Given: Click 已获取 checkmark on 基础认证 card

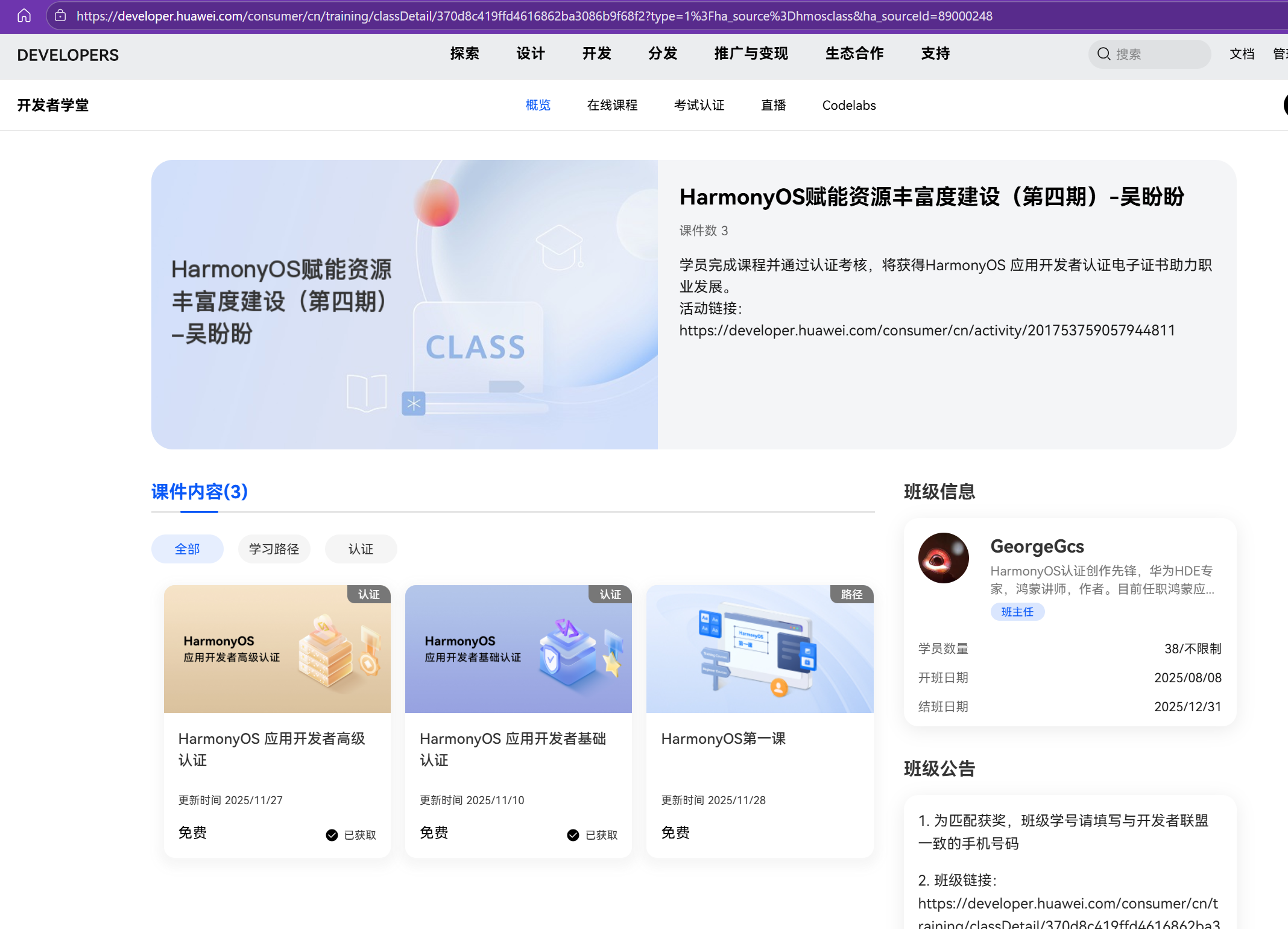Looking at the screenshot, I should (x=572, y=835).
